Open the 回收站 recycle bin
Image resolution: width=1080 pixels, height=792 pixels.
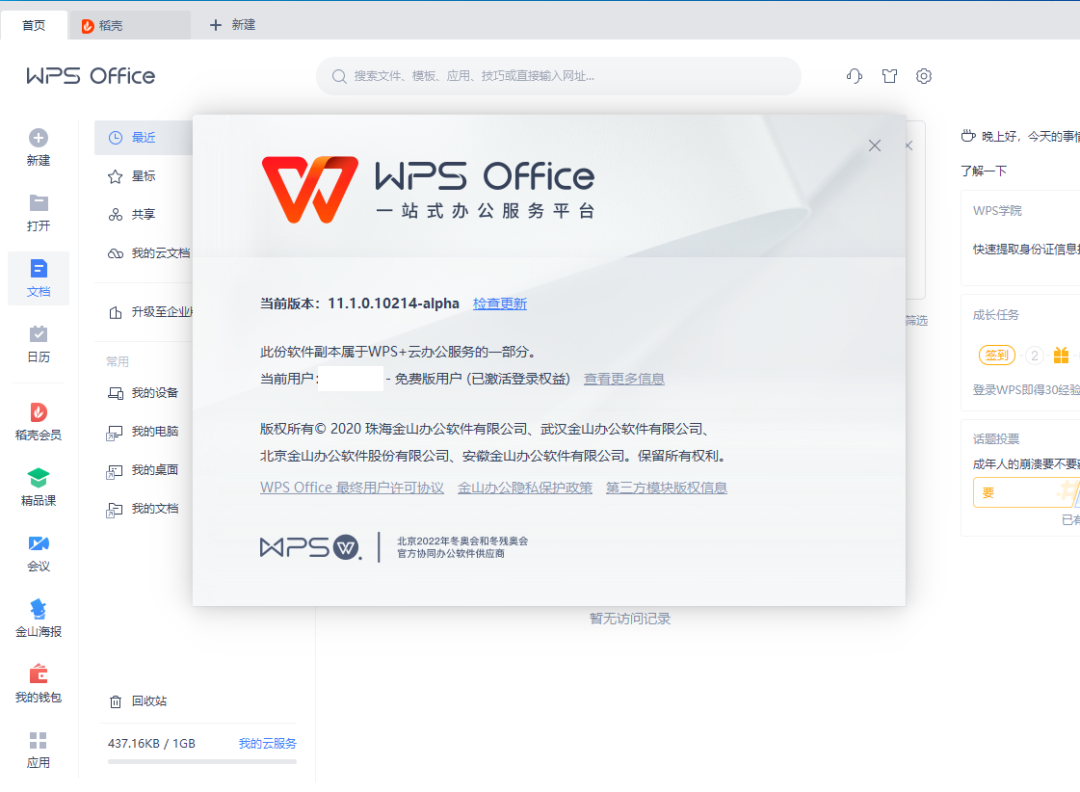pos(138,701)
